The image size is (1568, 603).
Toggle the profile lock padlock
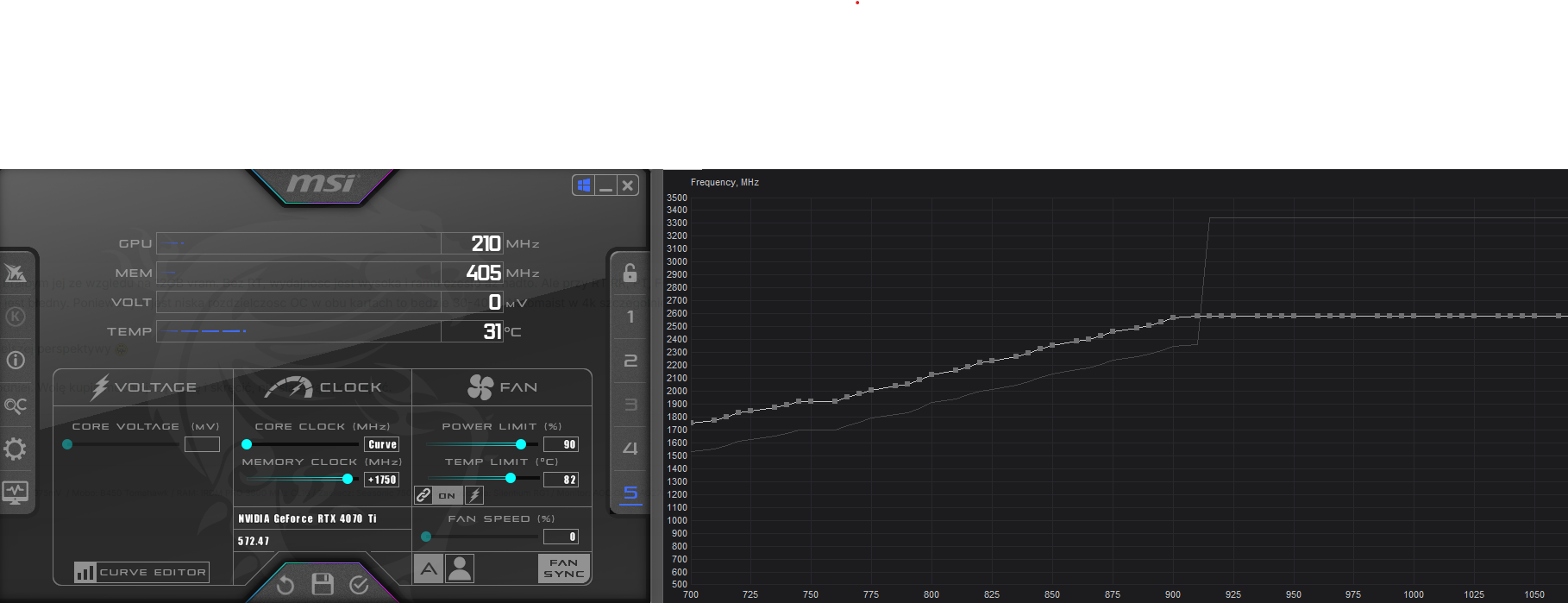pos(630,273)
